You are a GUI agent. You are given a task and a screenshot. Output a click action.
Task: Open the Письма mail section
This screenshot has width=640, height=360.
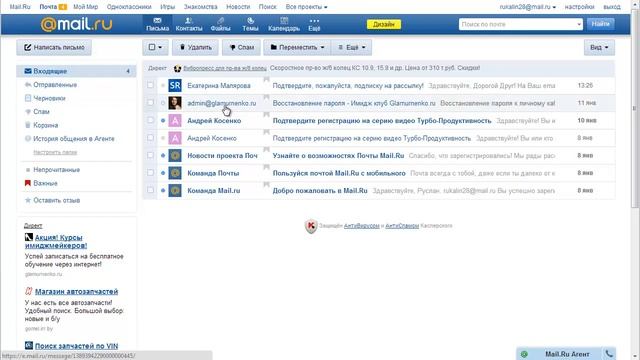[157, 24]
